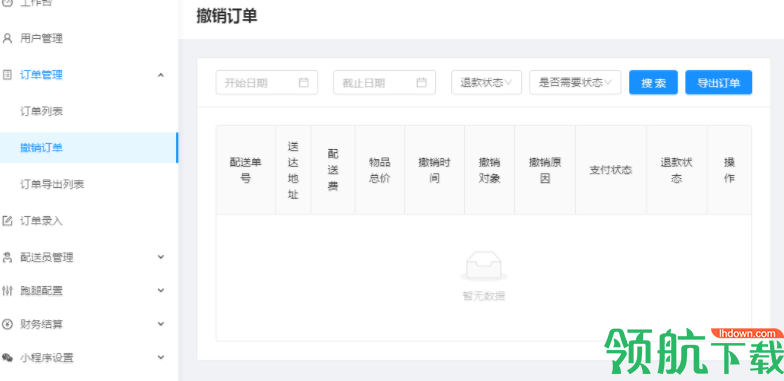Click the 配送费 column header
This screenshot has height=381, width=784.
click(x=333, y=170)
